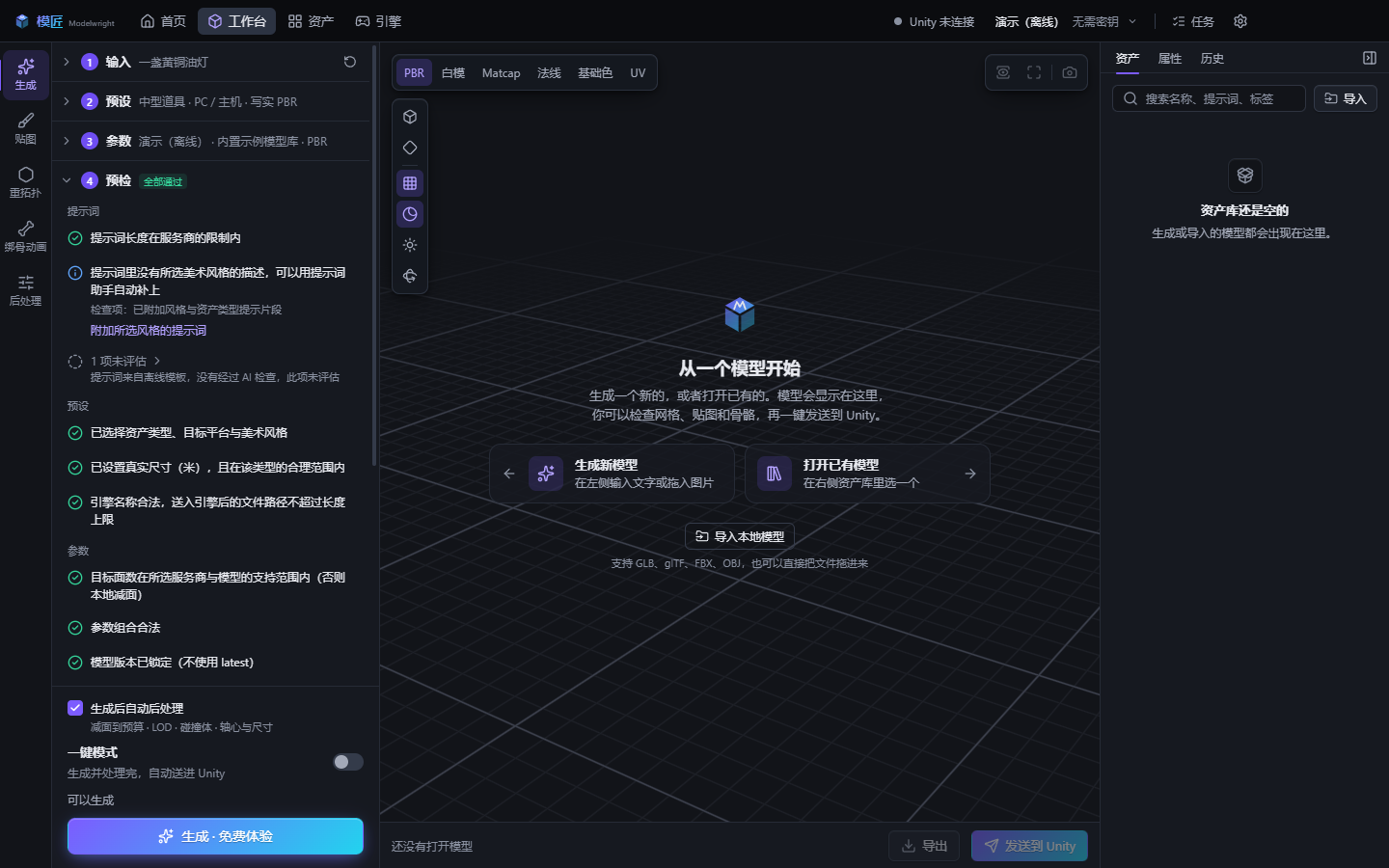The width and height of the screenshot is (1389, 868).
Task: Toggle the shading pie-chart button in viewport toolbar
Action: click(410, 214)
